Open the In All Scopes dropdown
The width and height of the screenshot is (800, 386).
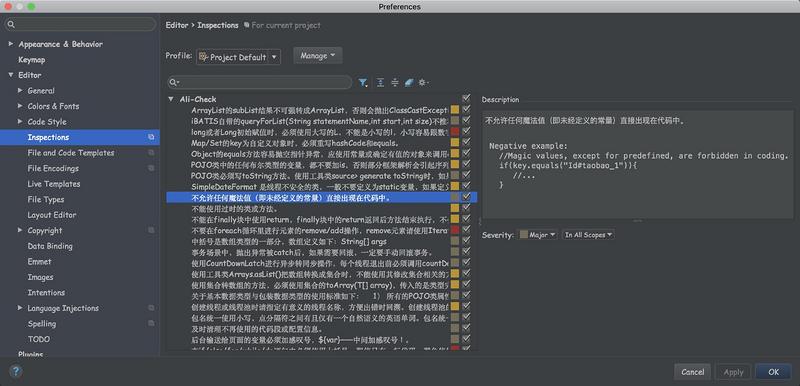(588, 235)
